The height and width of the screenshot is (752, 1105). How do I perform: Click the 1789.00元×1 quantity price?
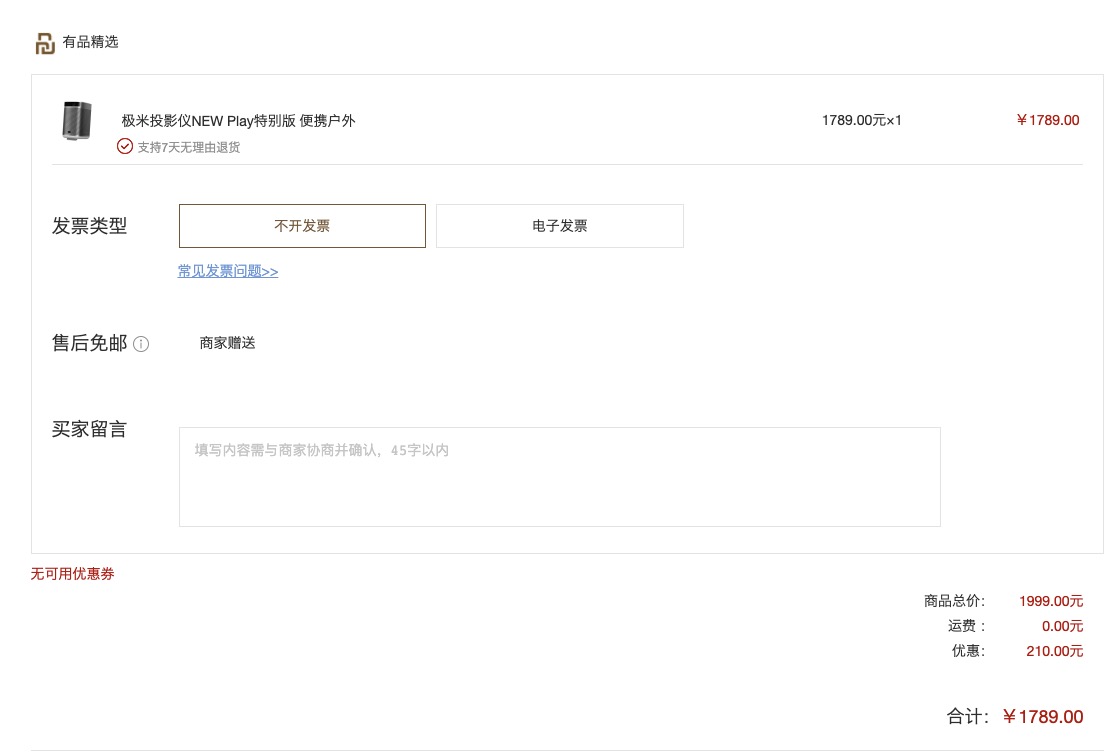click(x=862, y=121)
